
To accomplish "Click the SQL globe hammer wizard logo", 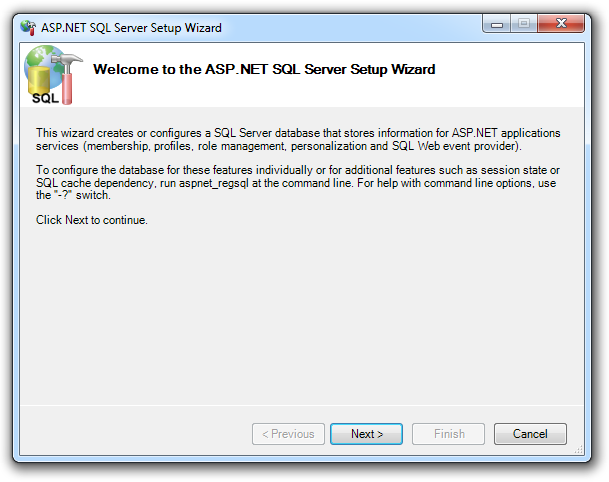I will pyautogui.click(x=53, y=75).
